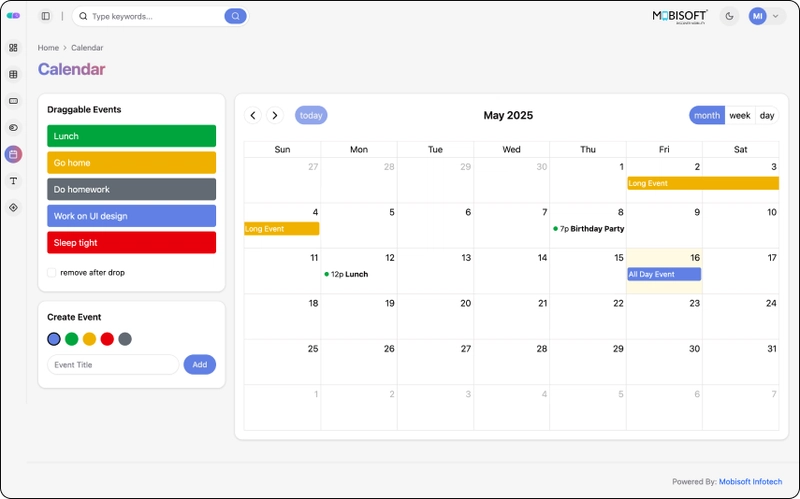Switch to dark mode moon icon
This screenshot has height=499, width=800.
click(x=729, y=16)
